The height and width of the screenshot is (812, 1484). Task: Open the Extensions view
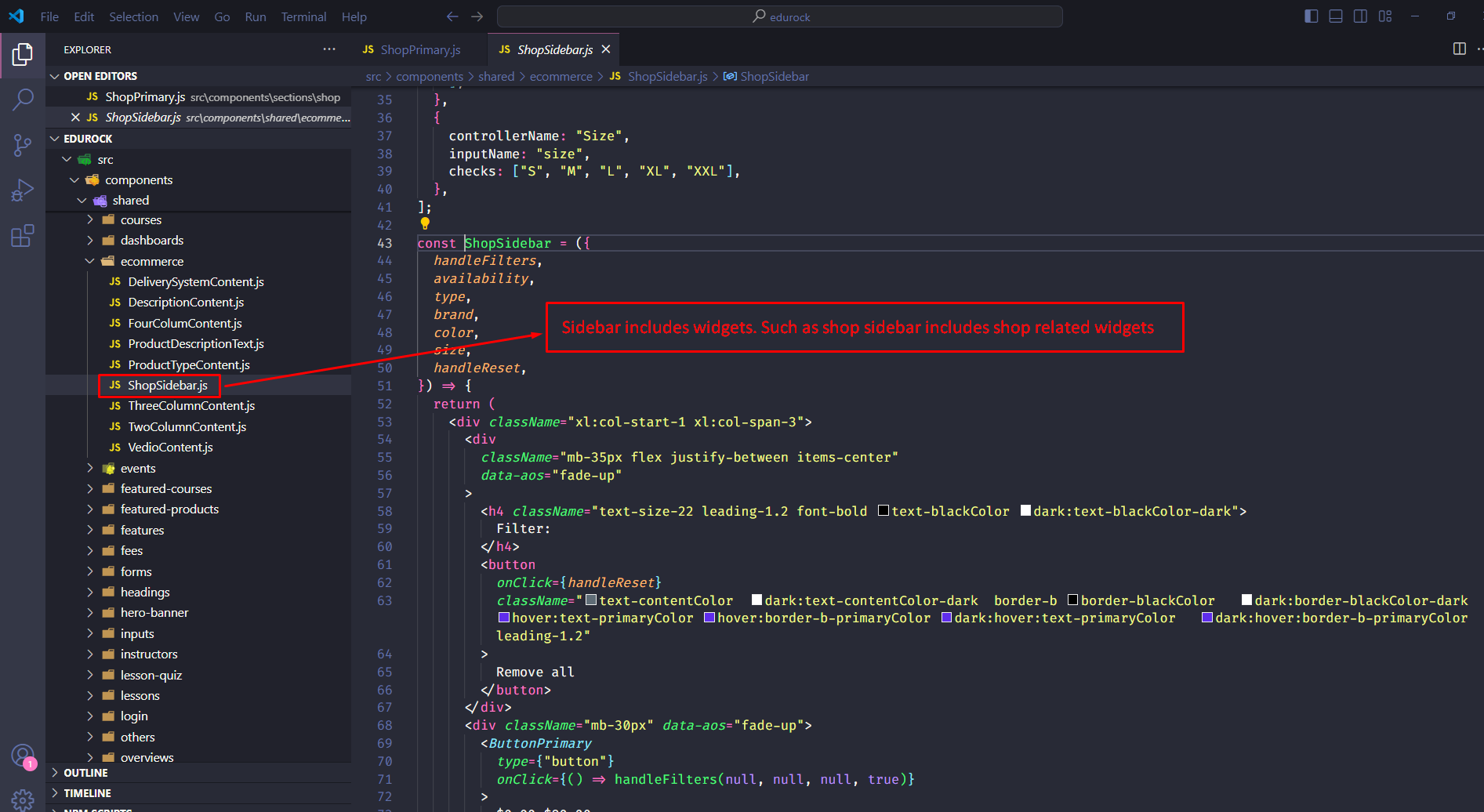click(x=23, y=236)
